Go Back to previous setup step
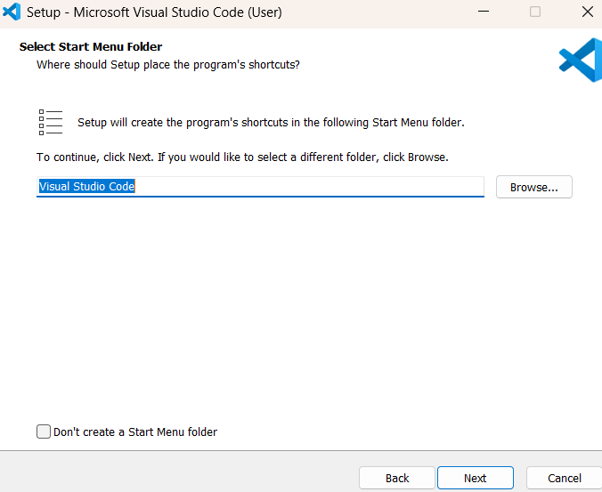602x492 pixels. coord(397,478)
